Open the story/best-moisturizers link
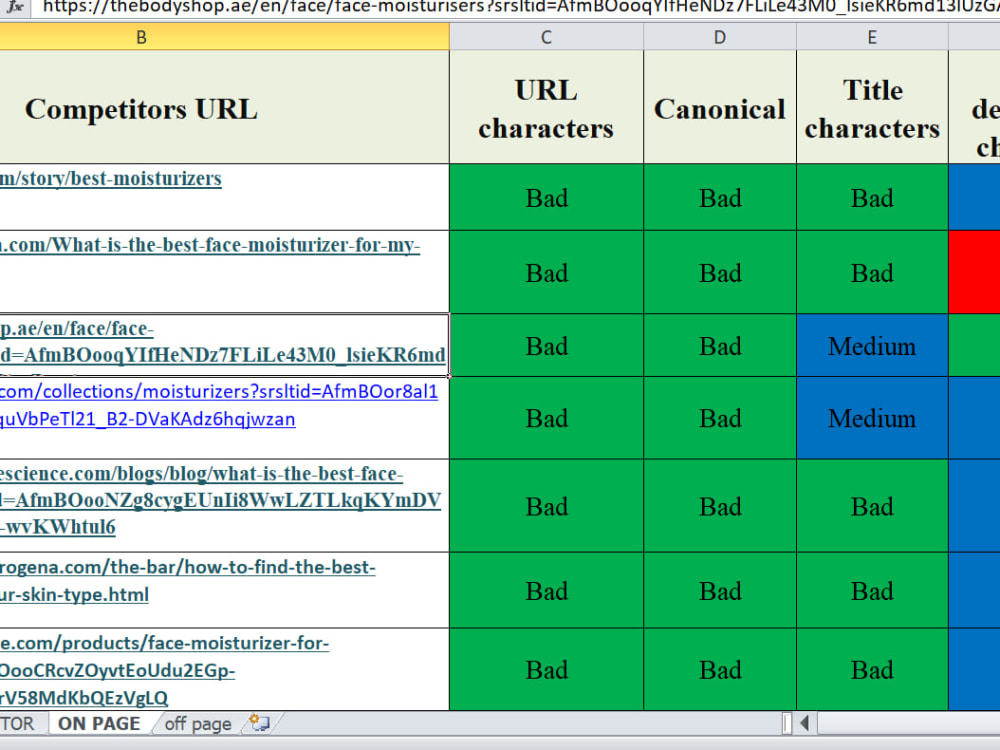Image resolution: width=1000 pixels, height=750 pixels. (111, 179)
